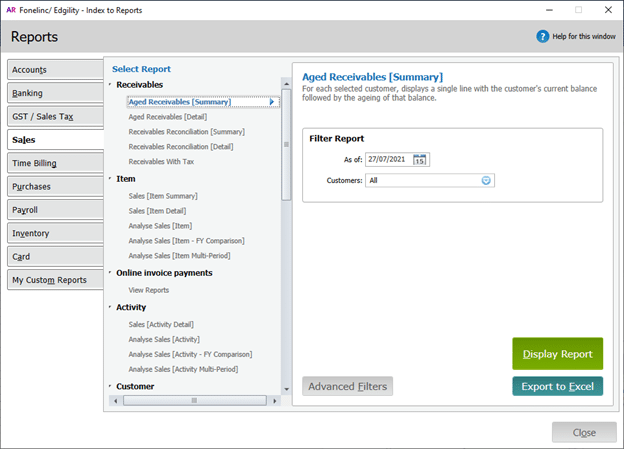Switch to the Banking tab

54,93
